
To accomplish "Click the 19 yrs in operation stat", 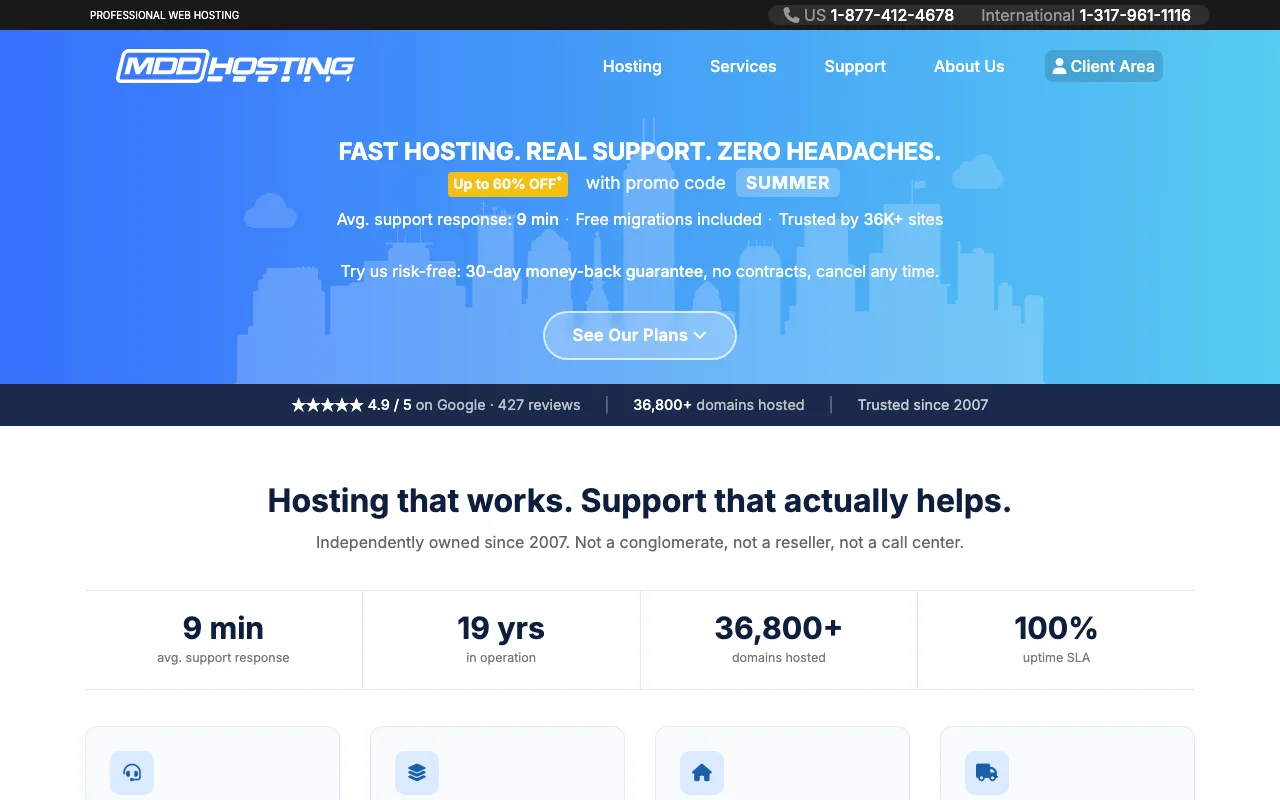I will pos(501,639).
